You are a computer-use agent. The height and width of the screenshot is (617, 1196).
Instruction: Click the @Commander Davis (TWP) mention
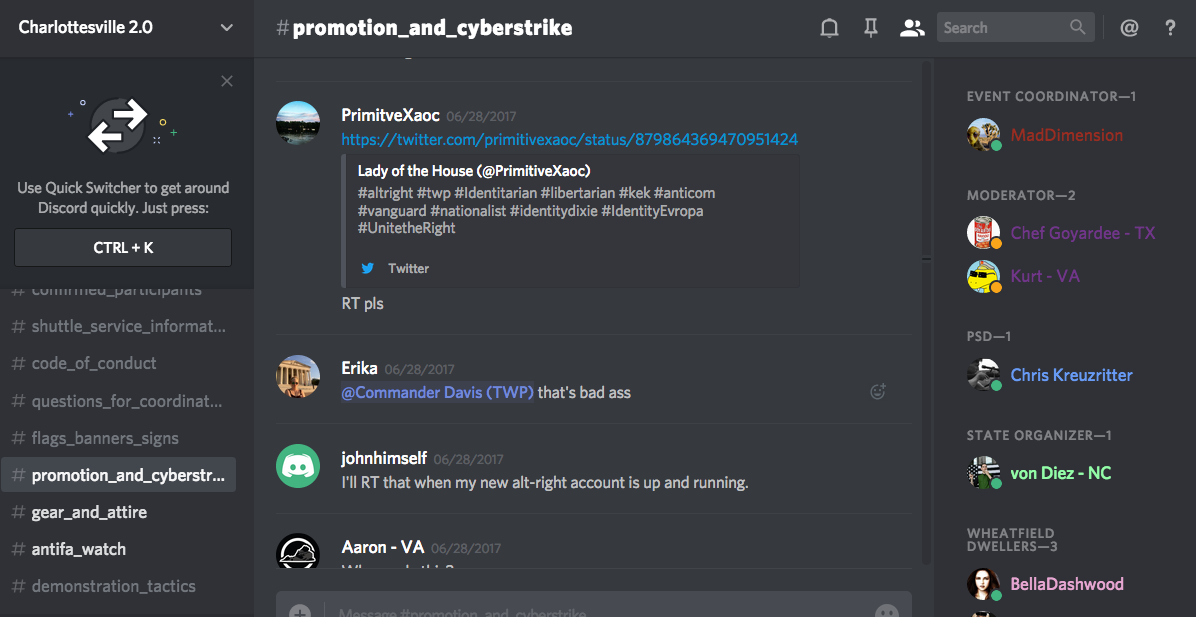(437, 392)
